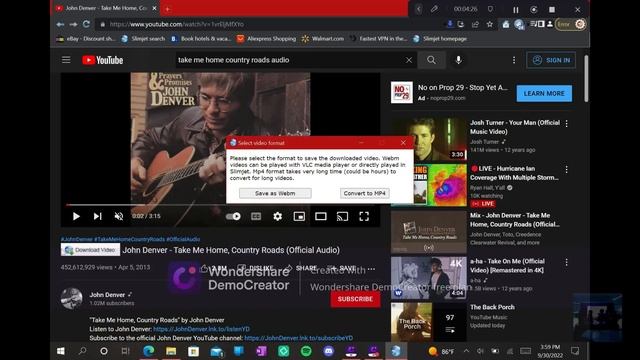
Task: Open player settings gear
Action: pos(278,216)
